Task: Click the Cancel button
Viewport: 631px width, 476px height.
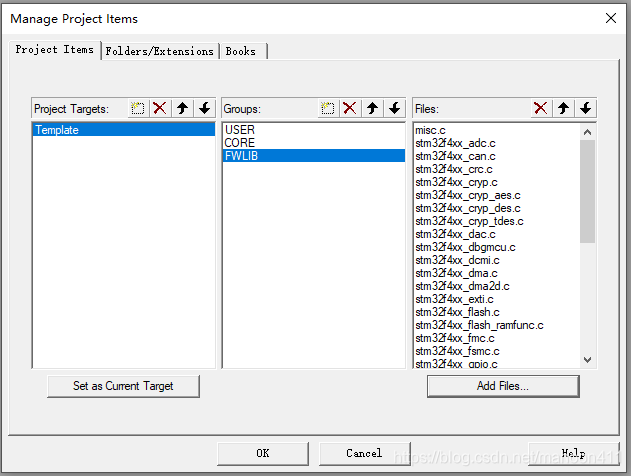Action: (365, 453)
